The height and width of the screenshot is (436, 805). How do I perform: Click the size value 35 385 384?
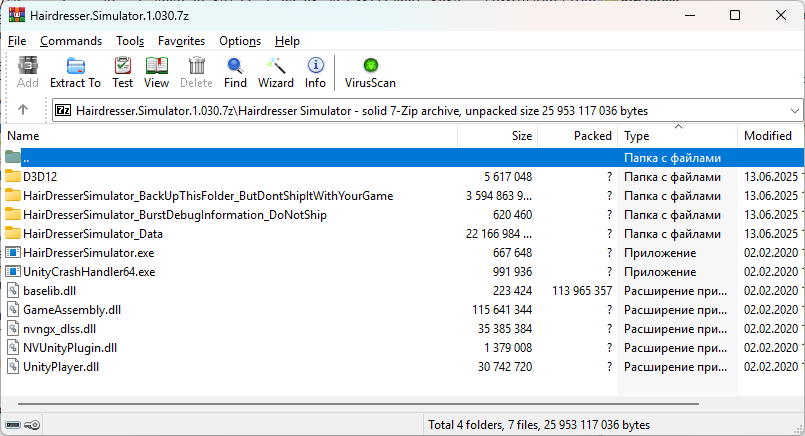[505, 329]
